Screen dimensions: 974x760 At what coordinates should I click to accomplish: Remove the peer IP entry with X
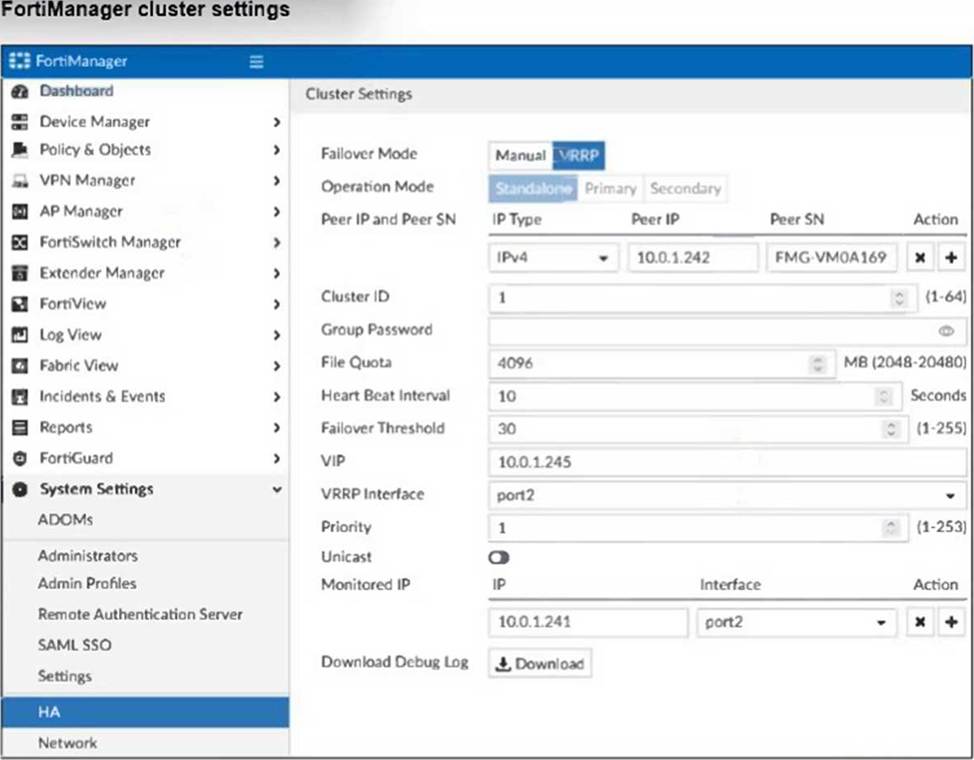(x=922, y=257)
